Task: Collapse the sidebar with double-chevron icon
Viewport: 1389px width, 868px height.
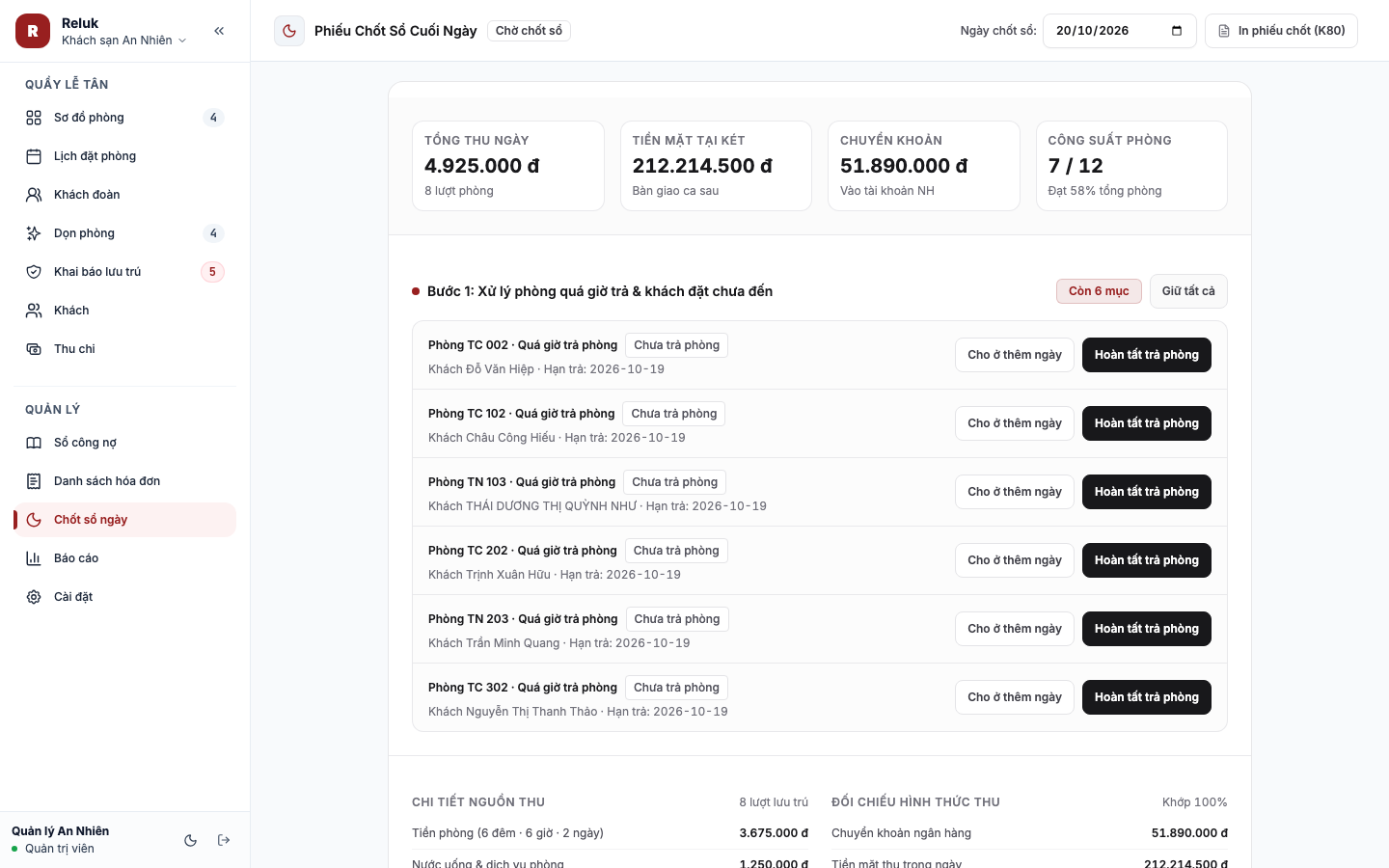Action: [x=219, y=31]
